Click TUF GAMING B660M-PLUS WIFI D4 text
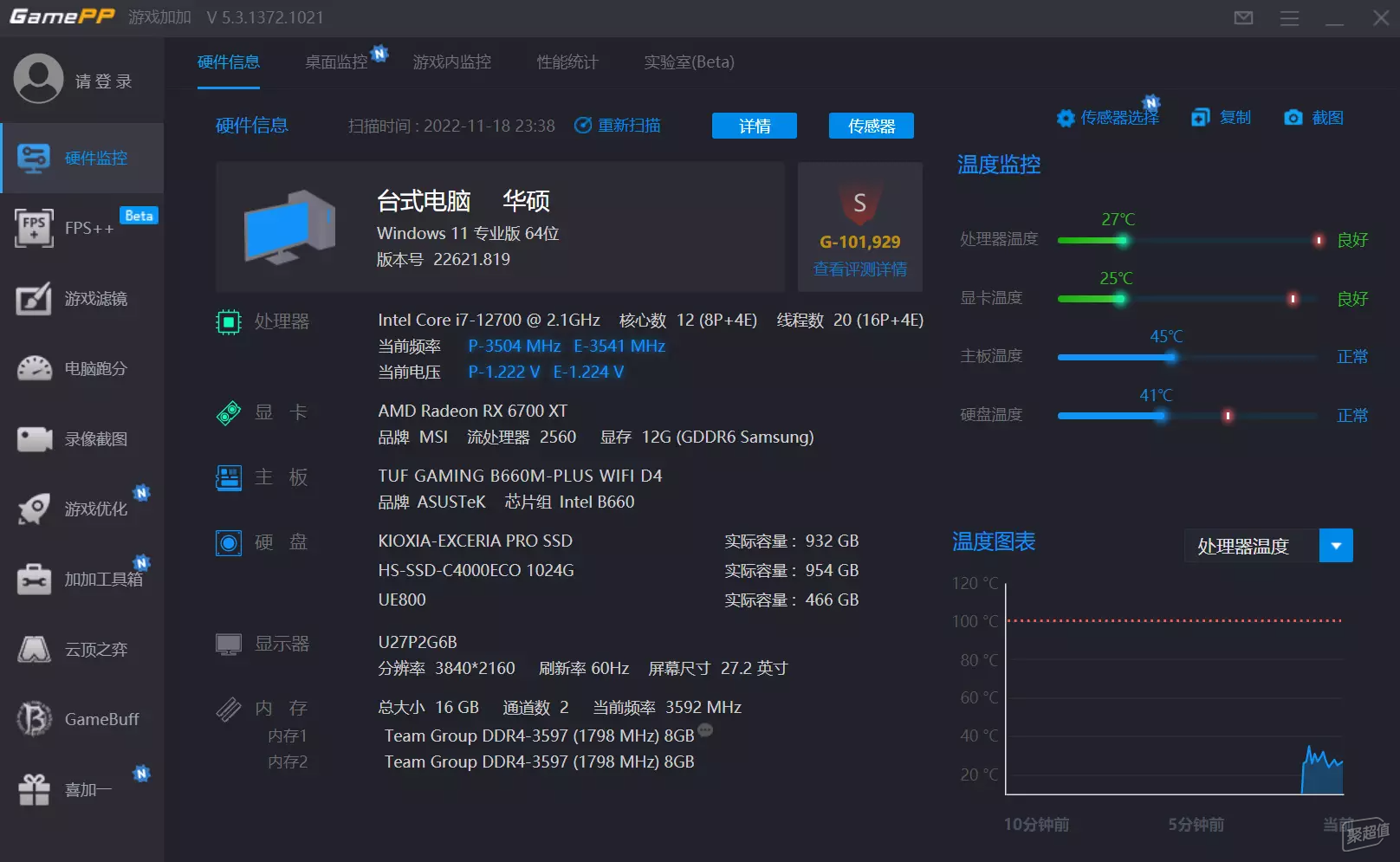The image size is (1400, 862). point(520,476)
